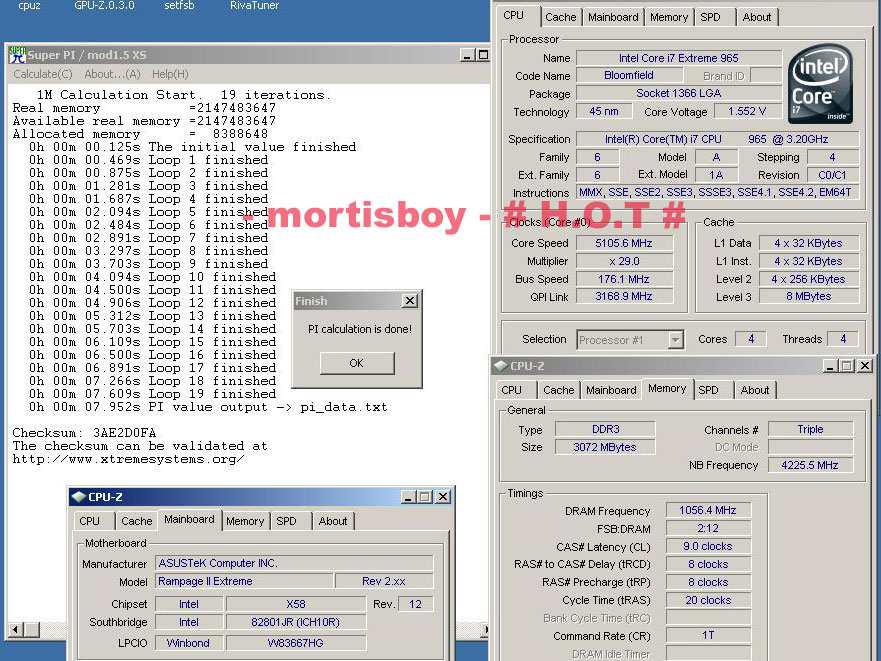Click the Chipset field X58
Image resolution: width=881 pixels, height=661 pixels.
[x=296, y=604]
